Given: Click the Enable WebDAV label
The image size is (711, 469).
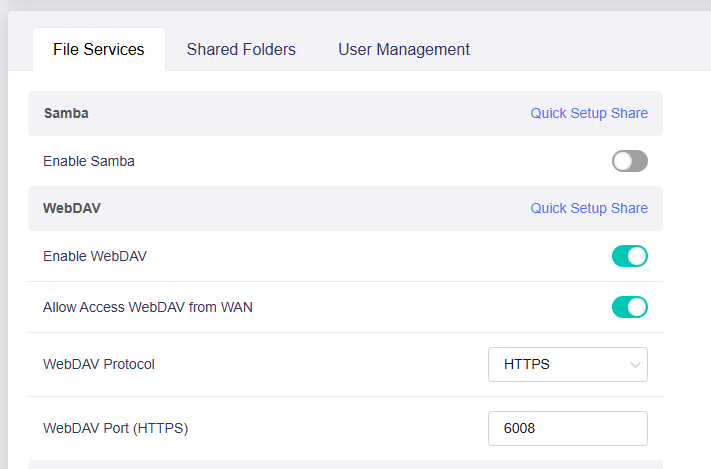Looking at the screenshot, I should (x=95, y=257).
